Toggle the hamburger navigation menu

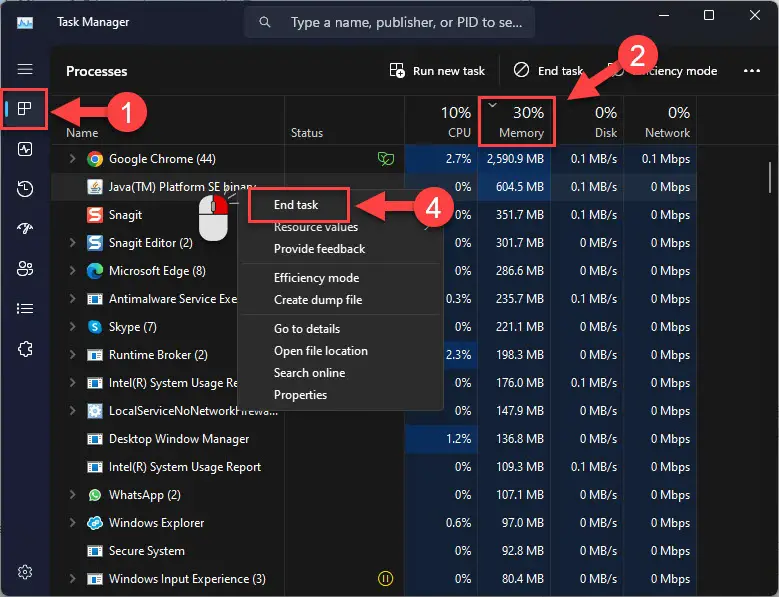point(25,69)
